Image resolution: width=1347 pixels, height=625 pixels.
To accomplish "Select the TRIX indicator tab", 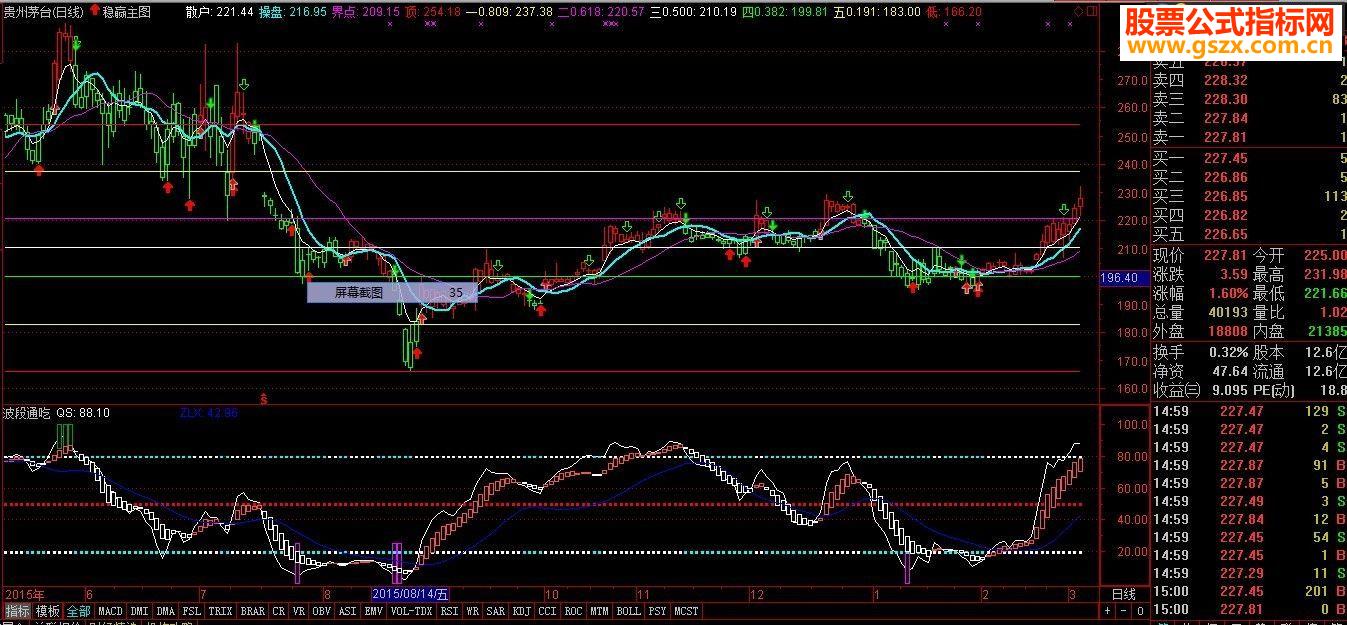I will click(x=220, y=610).
